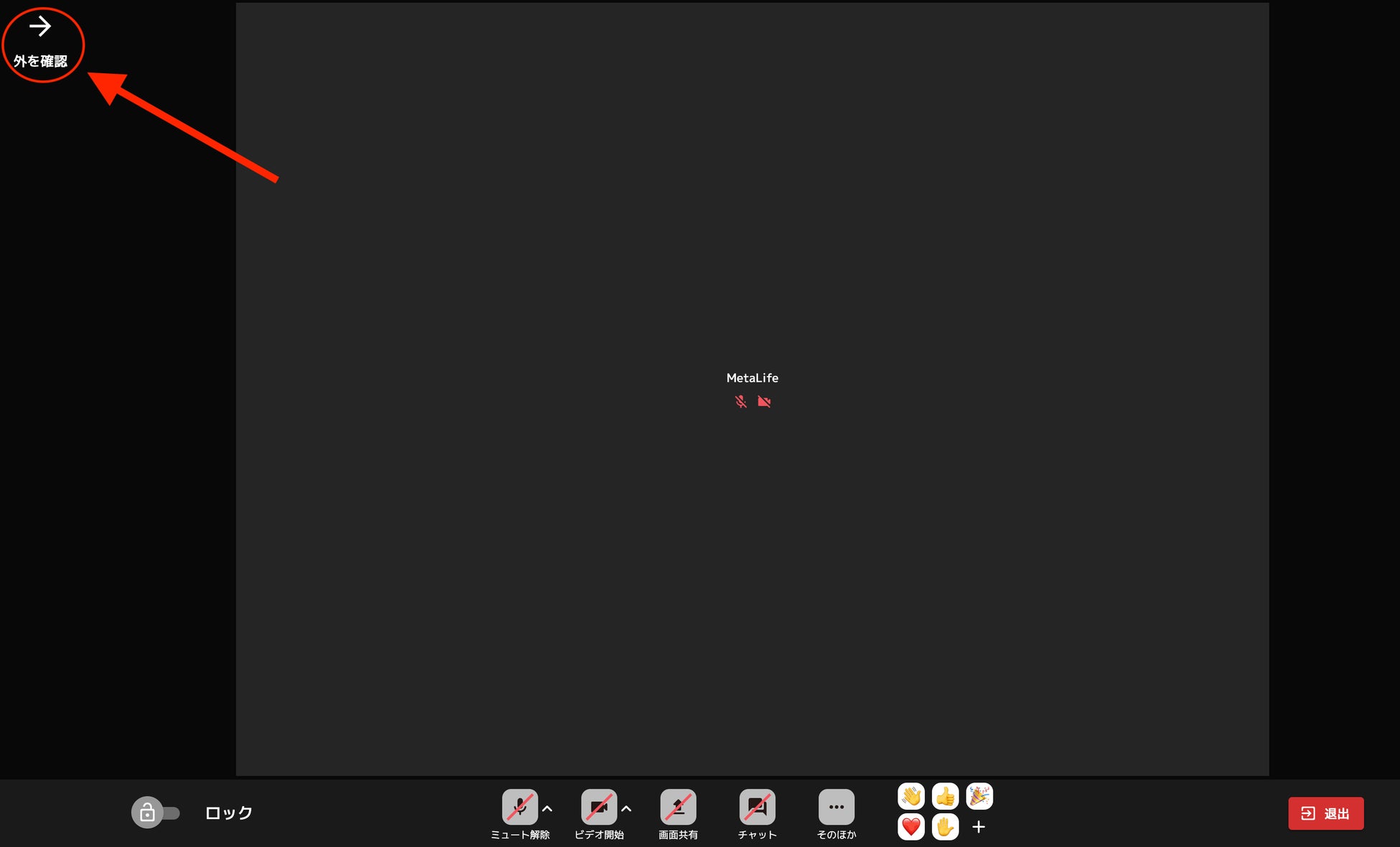Viewport: 1400px width, 847px height.
Task: Click the red 退出 leave button
Action: [1325, 813]
